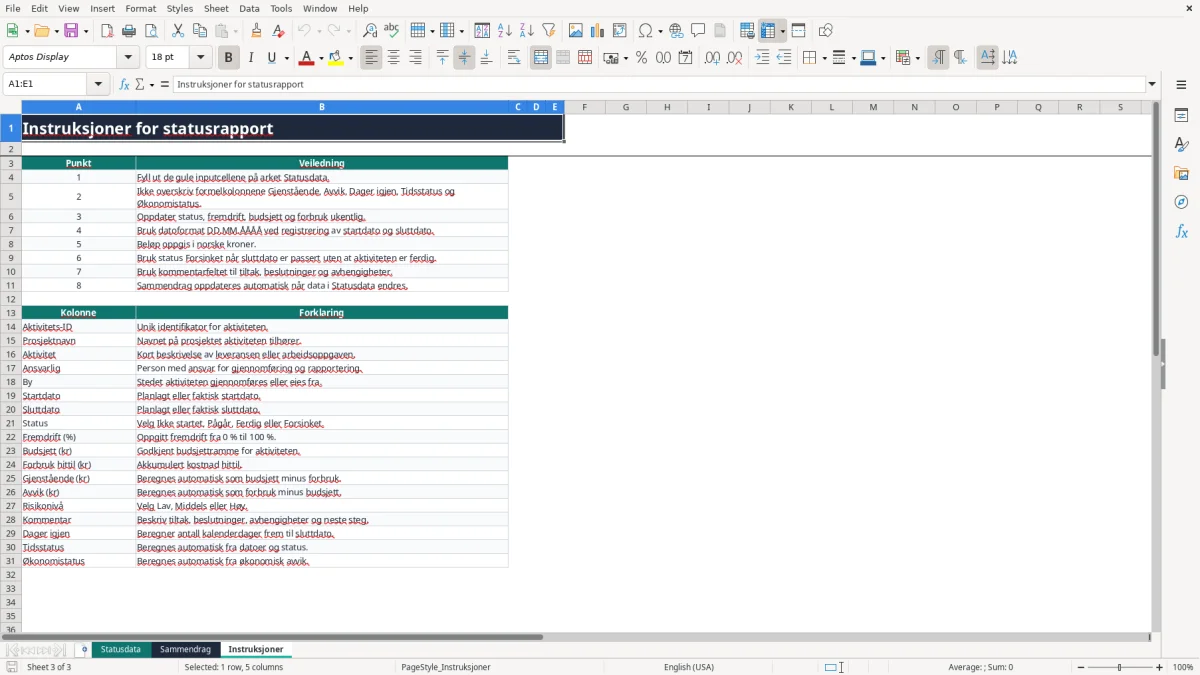The image size is (1200, 675).
Task: Click the Define Print Area icon
Action: (x=747, y=31)
